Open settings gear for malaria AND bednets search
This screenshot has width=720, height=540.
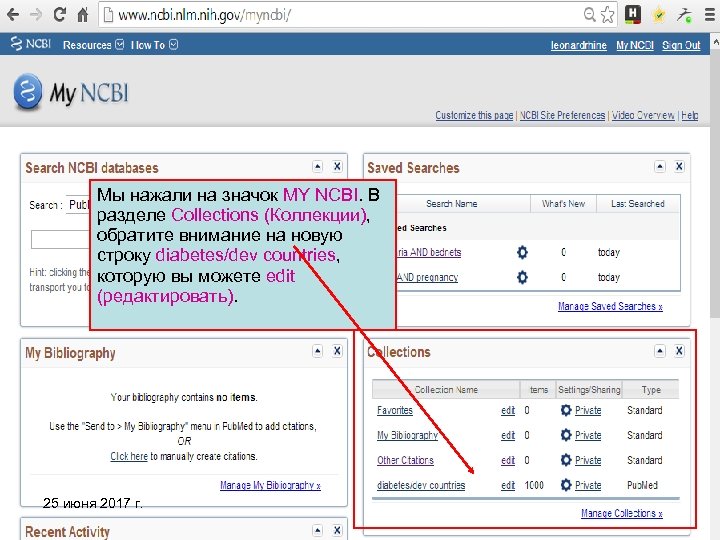[x=522, y=252]
